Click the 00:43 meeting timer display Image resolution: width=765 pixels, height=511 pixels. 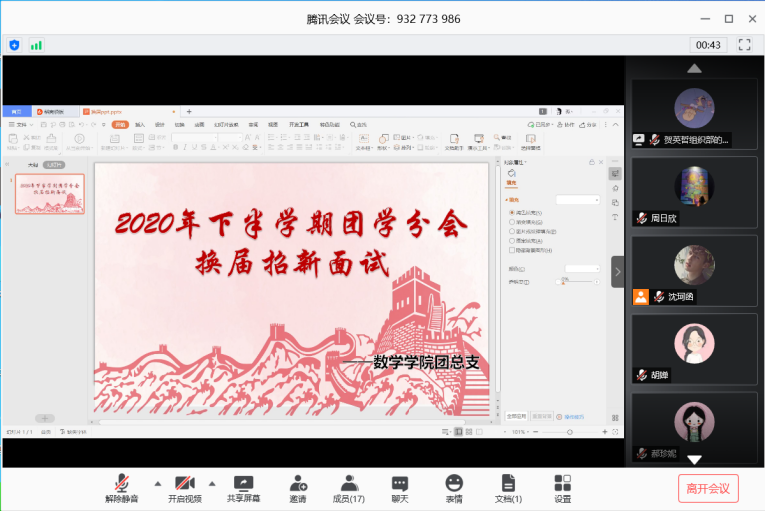coord(708,45)
